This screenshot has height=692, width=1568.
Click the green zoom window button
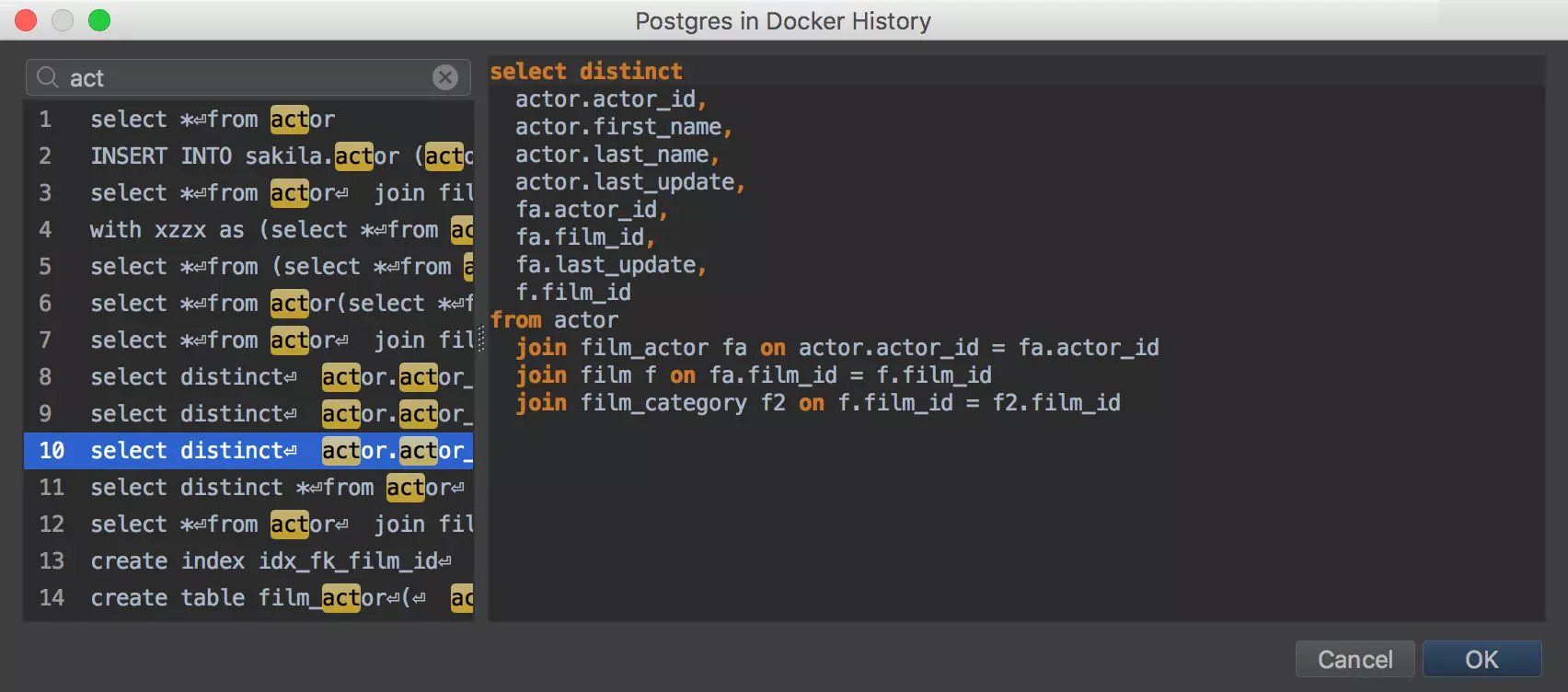click(x=99, y=20)
